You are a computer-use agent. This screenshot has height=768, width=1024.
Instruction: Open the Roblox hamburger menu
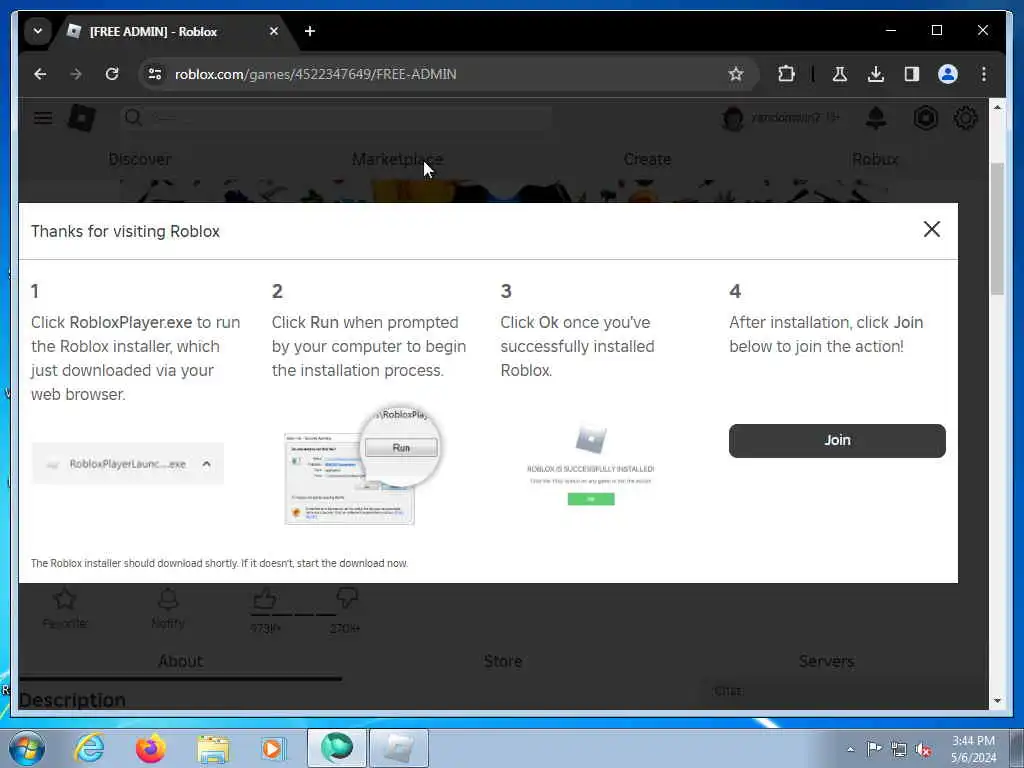point(43,118)
